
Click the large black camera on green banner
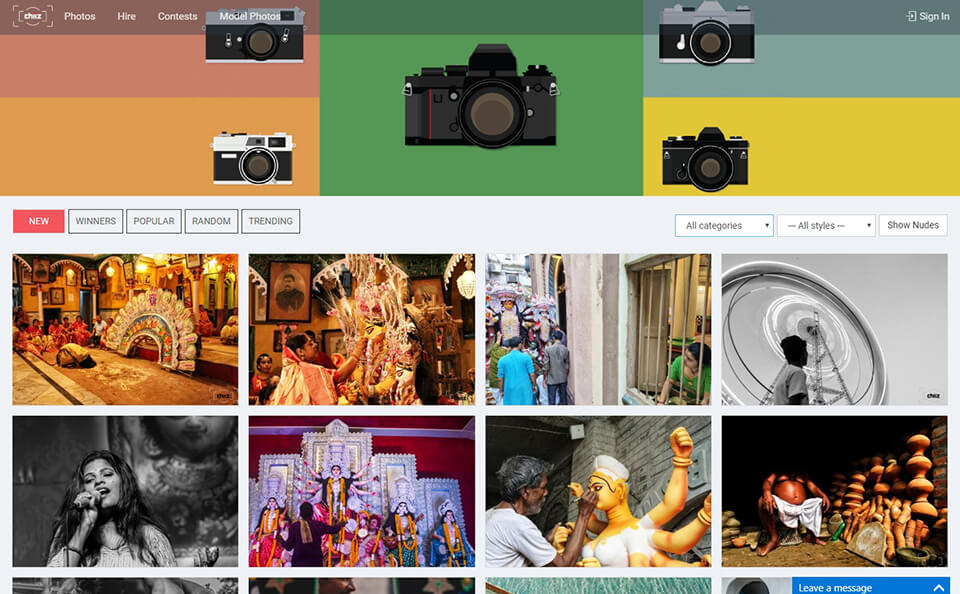click(481, 97)
